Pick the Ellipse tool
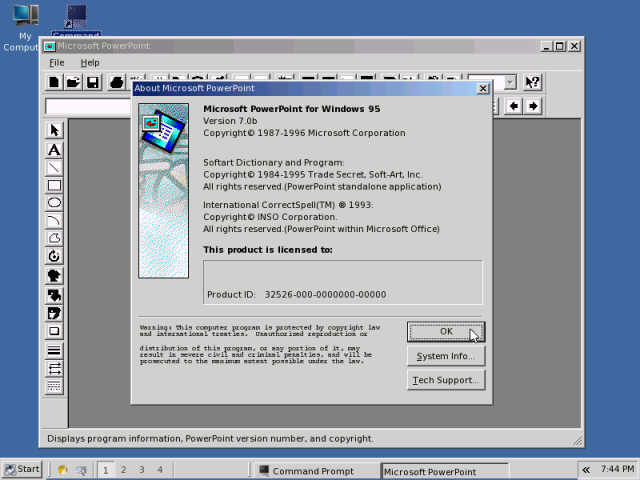640x480 pixels. [54, 203]
